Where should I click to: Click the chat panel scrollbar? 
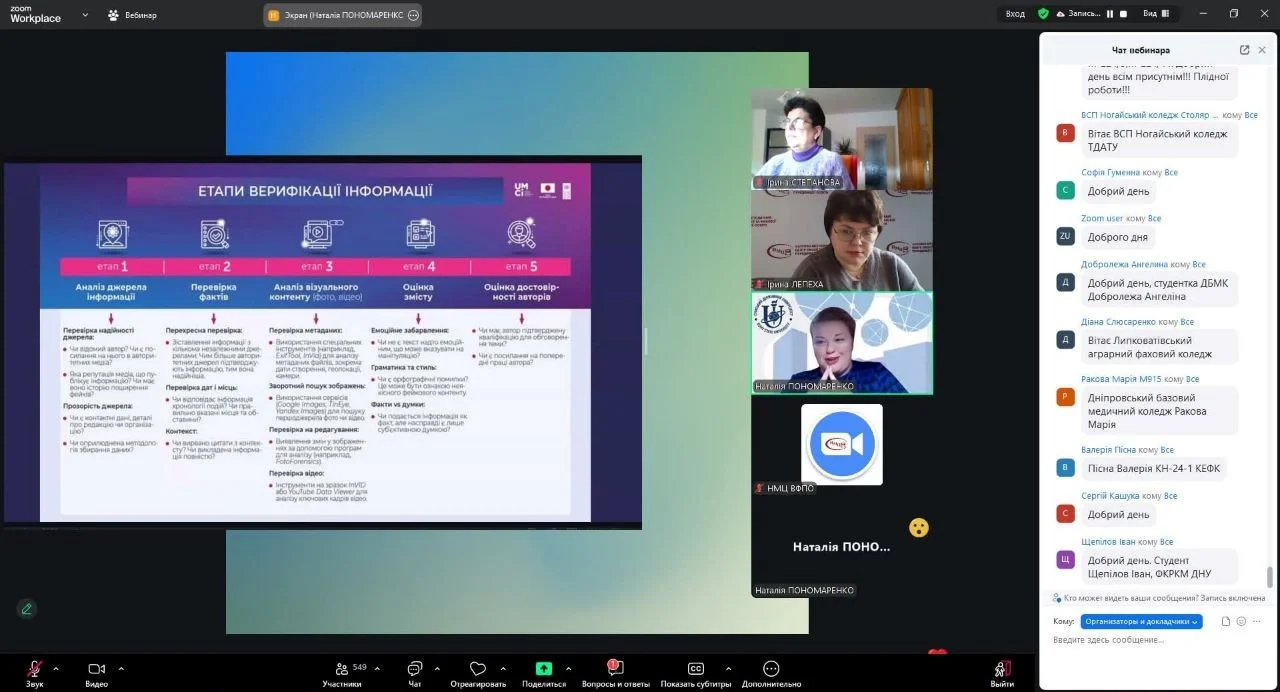(x=1270, y=577)
